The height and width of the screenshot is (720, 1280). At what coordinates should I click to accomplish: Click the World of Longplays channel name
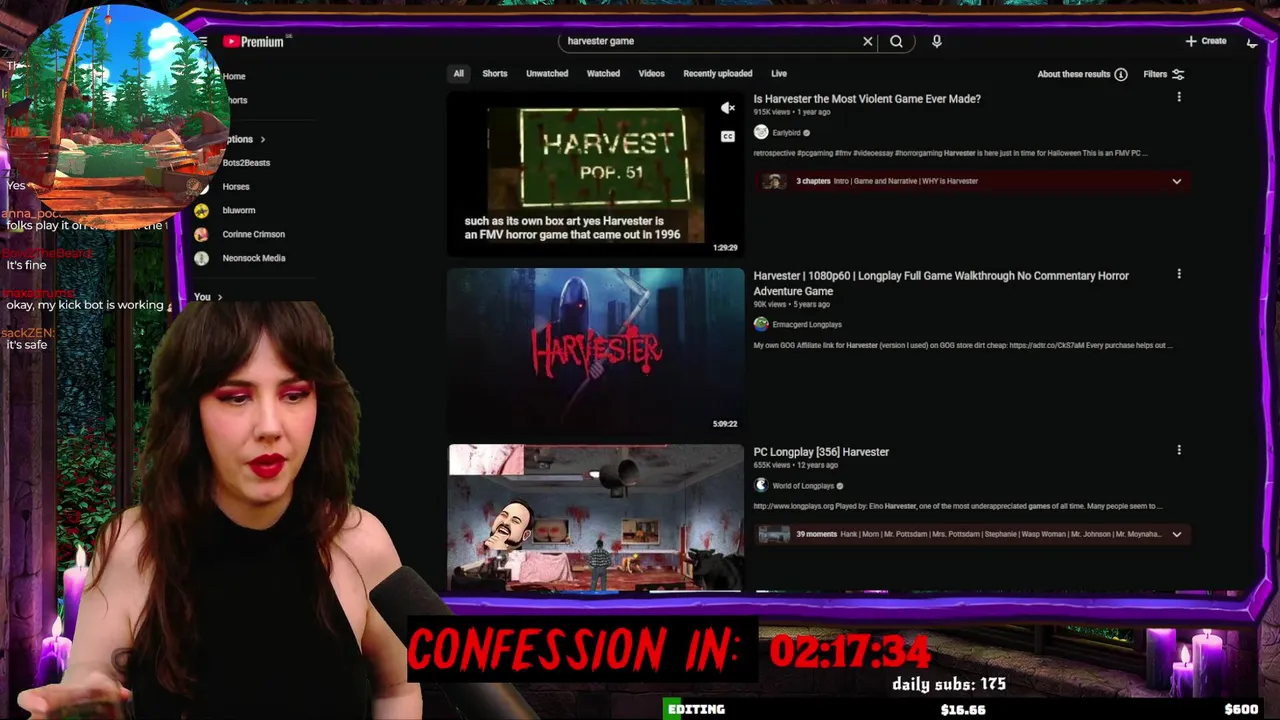click(x=803, y=486)
